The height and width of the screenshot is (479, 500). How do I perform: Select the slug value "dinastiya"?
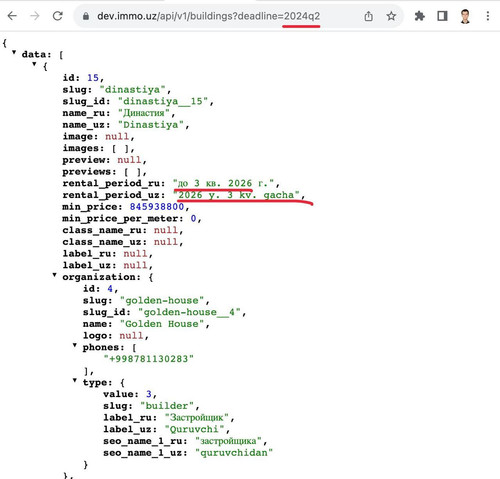pyautogui.click(x=132, y=89)
